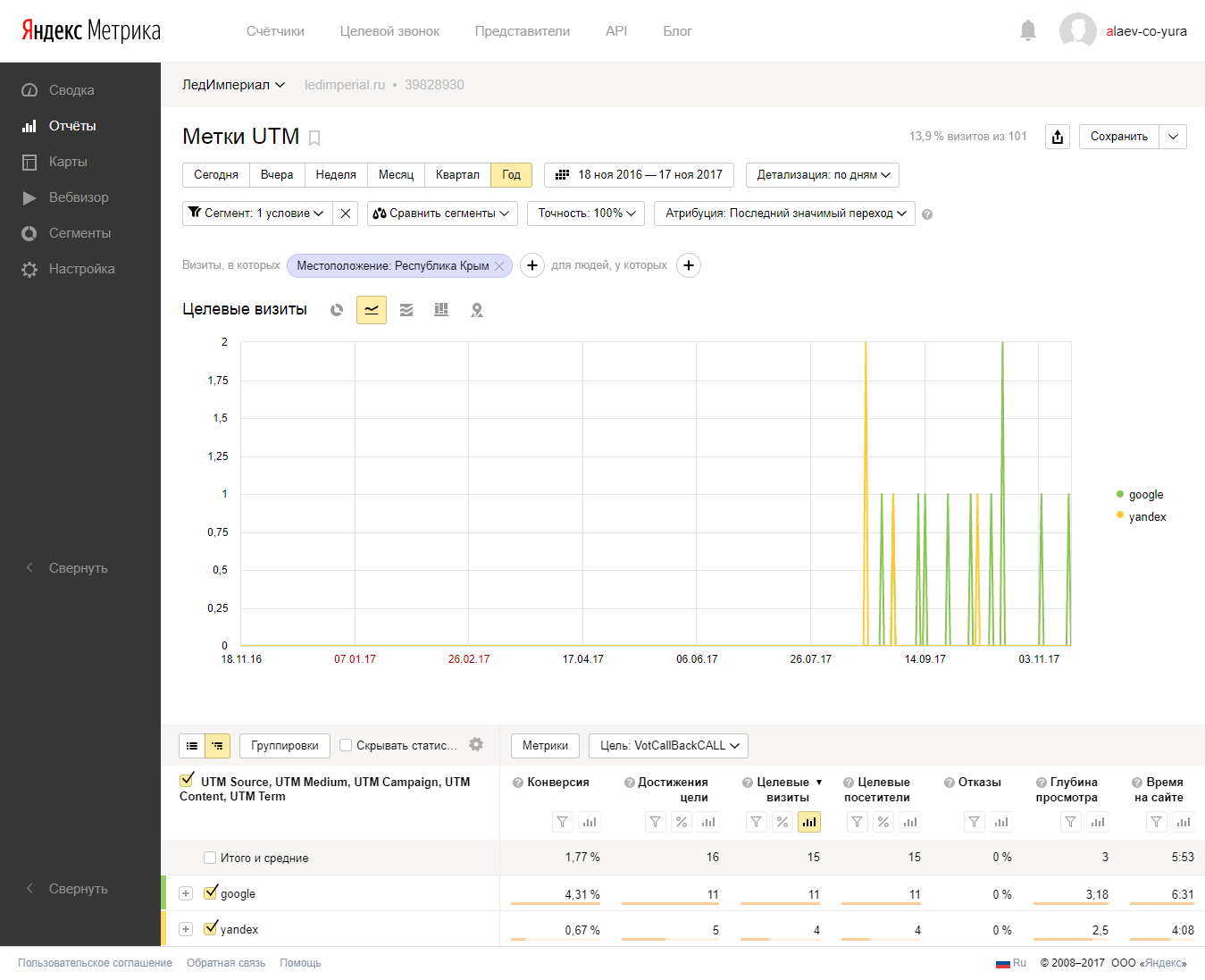
Task: Toggle UTM Source header checkbox
Action: point(187,780)
